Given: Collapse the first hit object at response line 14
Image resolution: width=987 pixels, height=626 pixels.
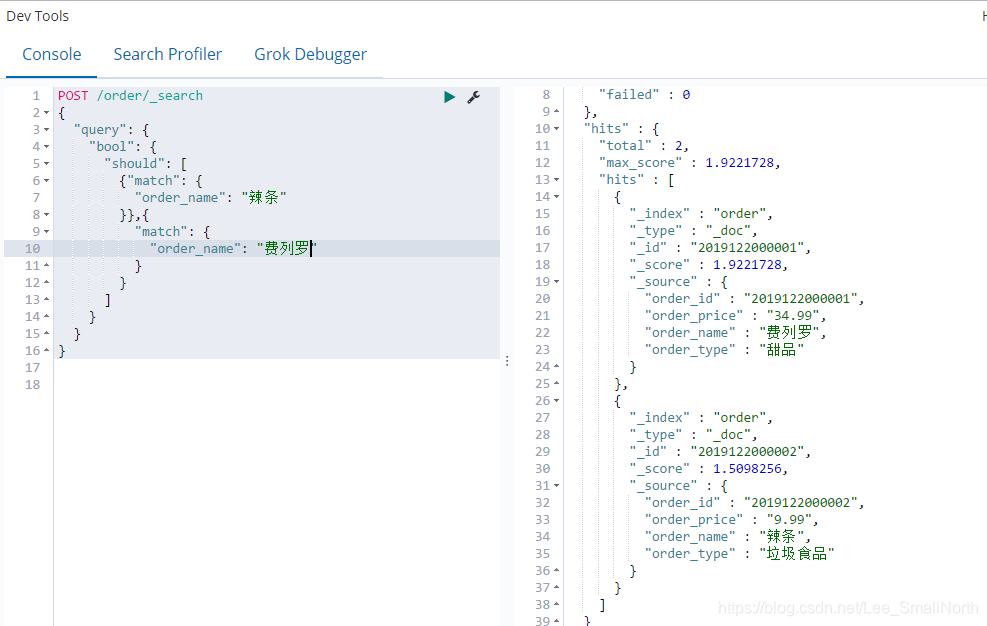Looking at the screenshot, I should pyautogui.click(x=556, y=196).
